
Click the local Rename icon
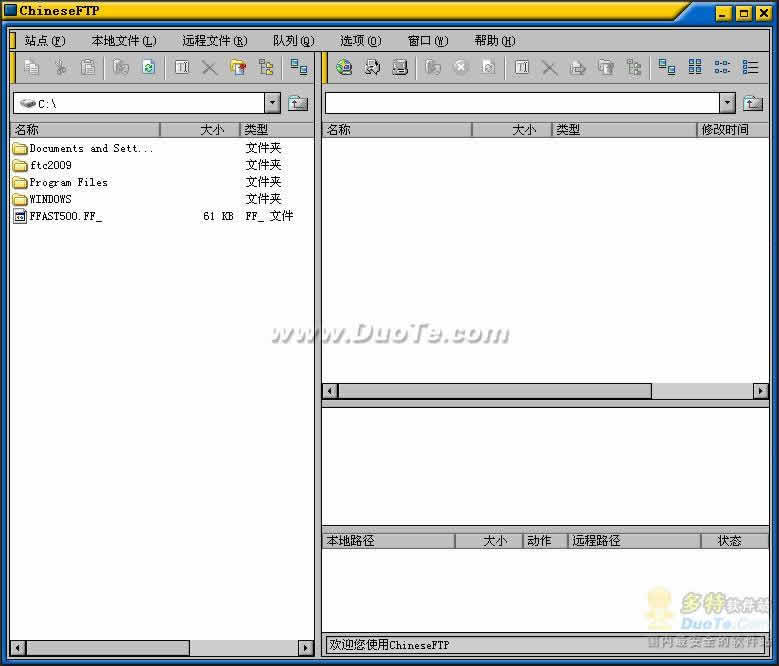click(x=182, y=67)
